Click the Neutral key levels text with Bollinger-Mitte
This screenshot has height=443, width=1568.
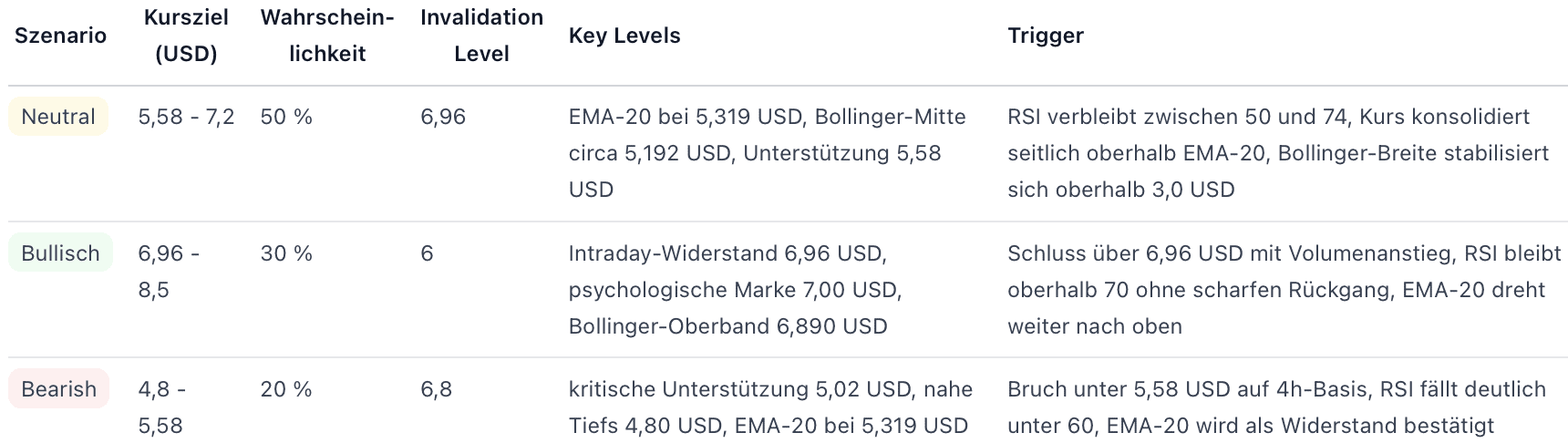click(767, 153)
